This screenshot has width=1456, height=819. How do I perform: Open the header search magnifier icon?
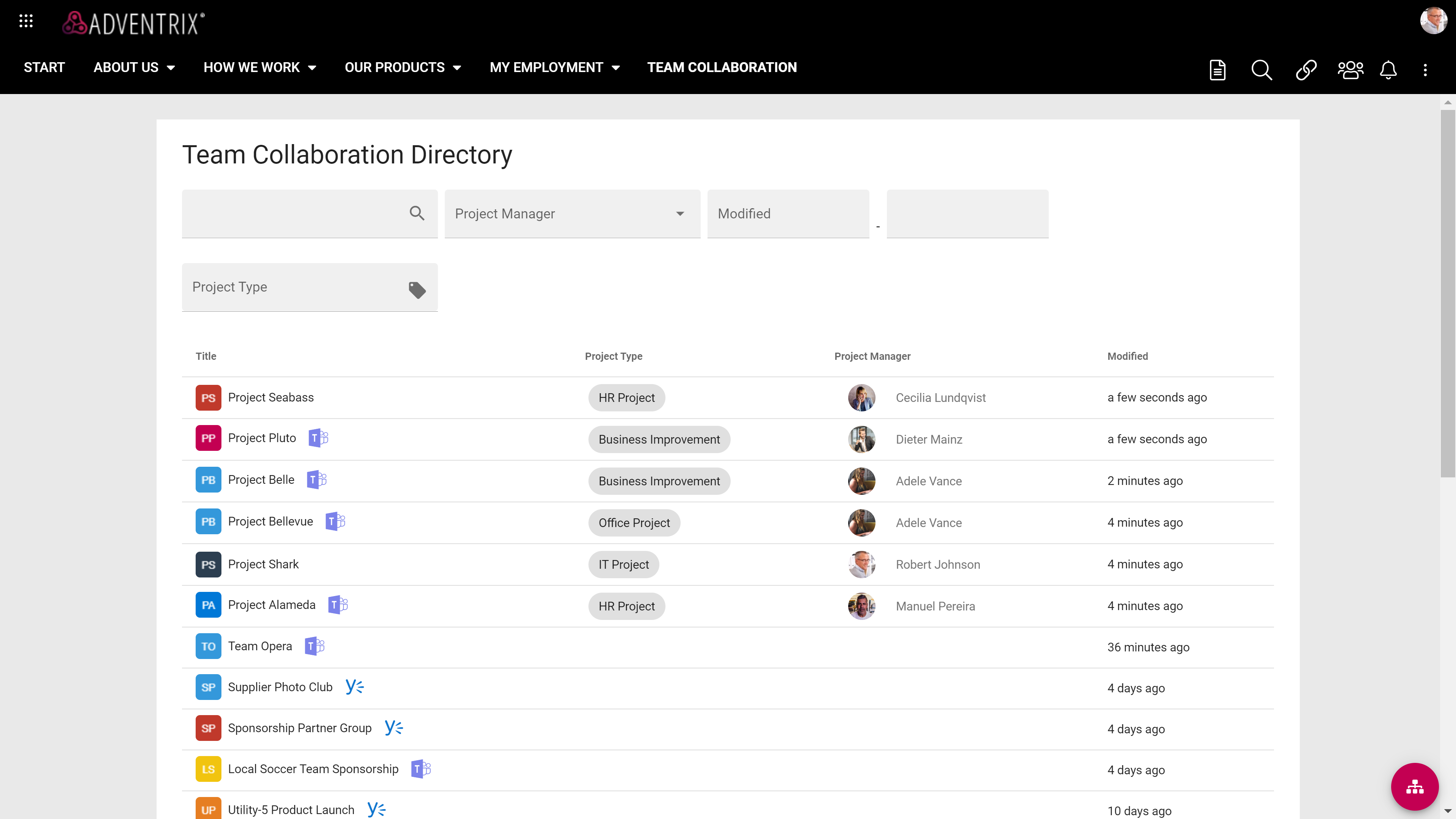(x=1261, y=70)
